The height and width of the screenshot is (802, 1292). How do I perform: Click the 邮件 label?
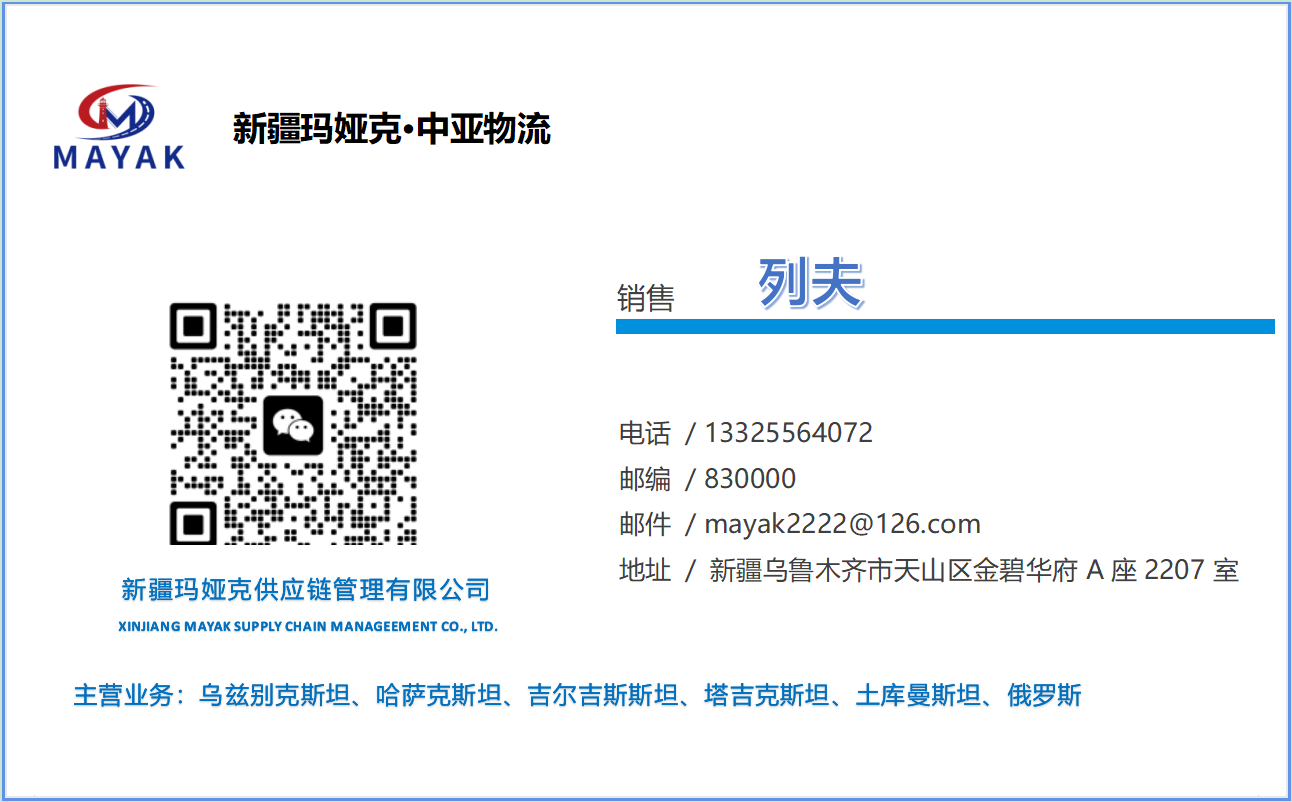pyautogui.click(x=645, y=525)
